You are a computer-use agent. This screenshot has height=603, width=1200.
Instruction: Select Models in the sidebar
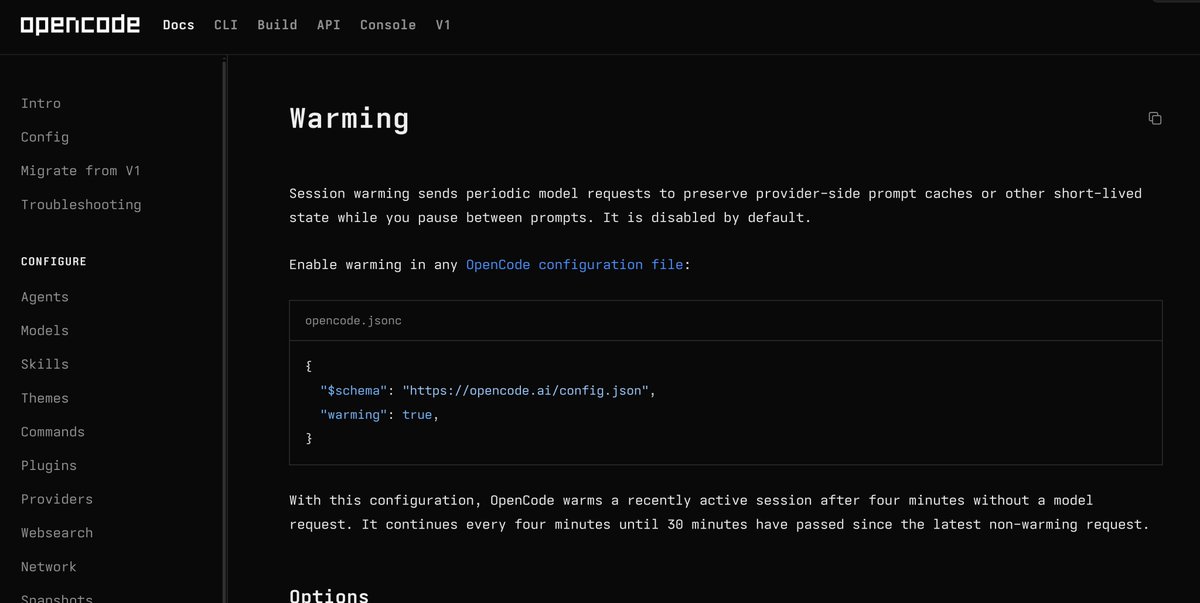[x=45, y=330]
